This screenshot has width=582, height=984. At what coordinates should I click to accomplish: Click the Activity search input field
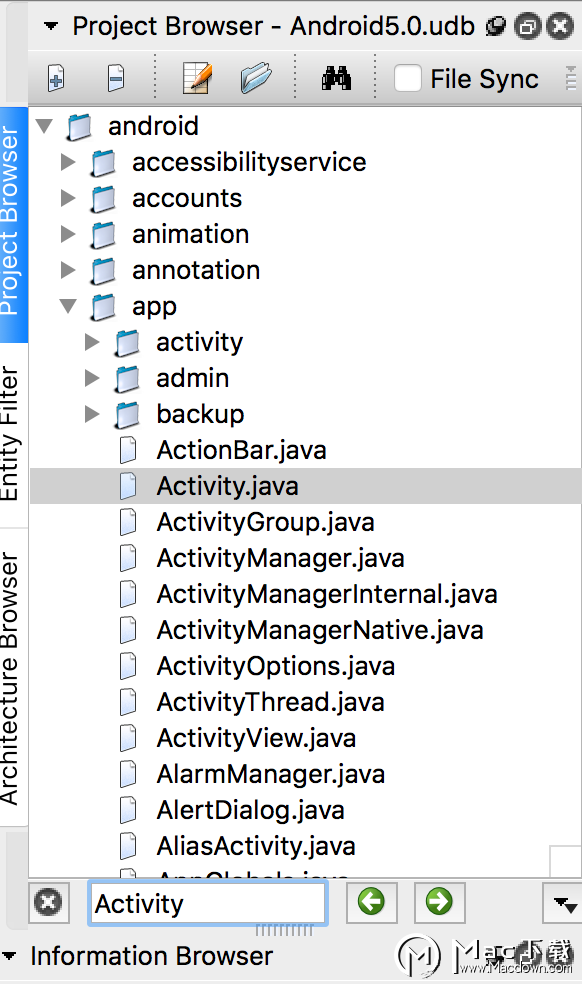pos(208,904)
